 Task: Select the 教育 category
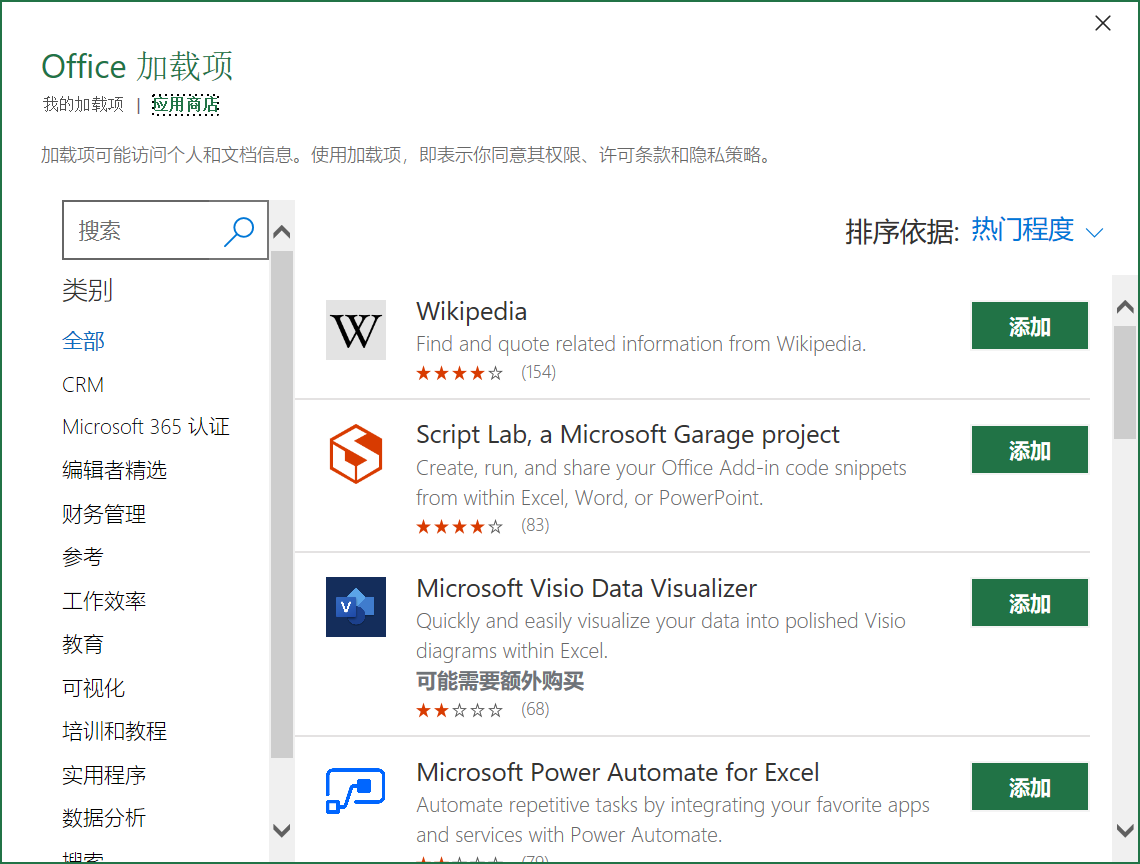tap(83, 644)
